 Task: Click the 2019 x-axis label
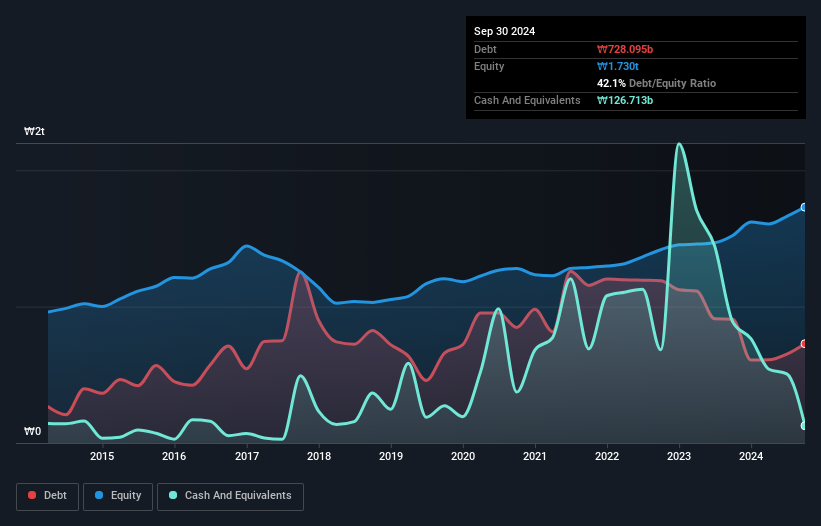click(391, 456)
